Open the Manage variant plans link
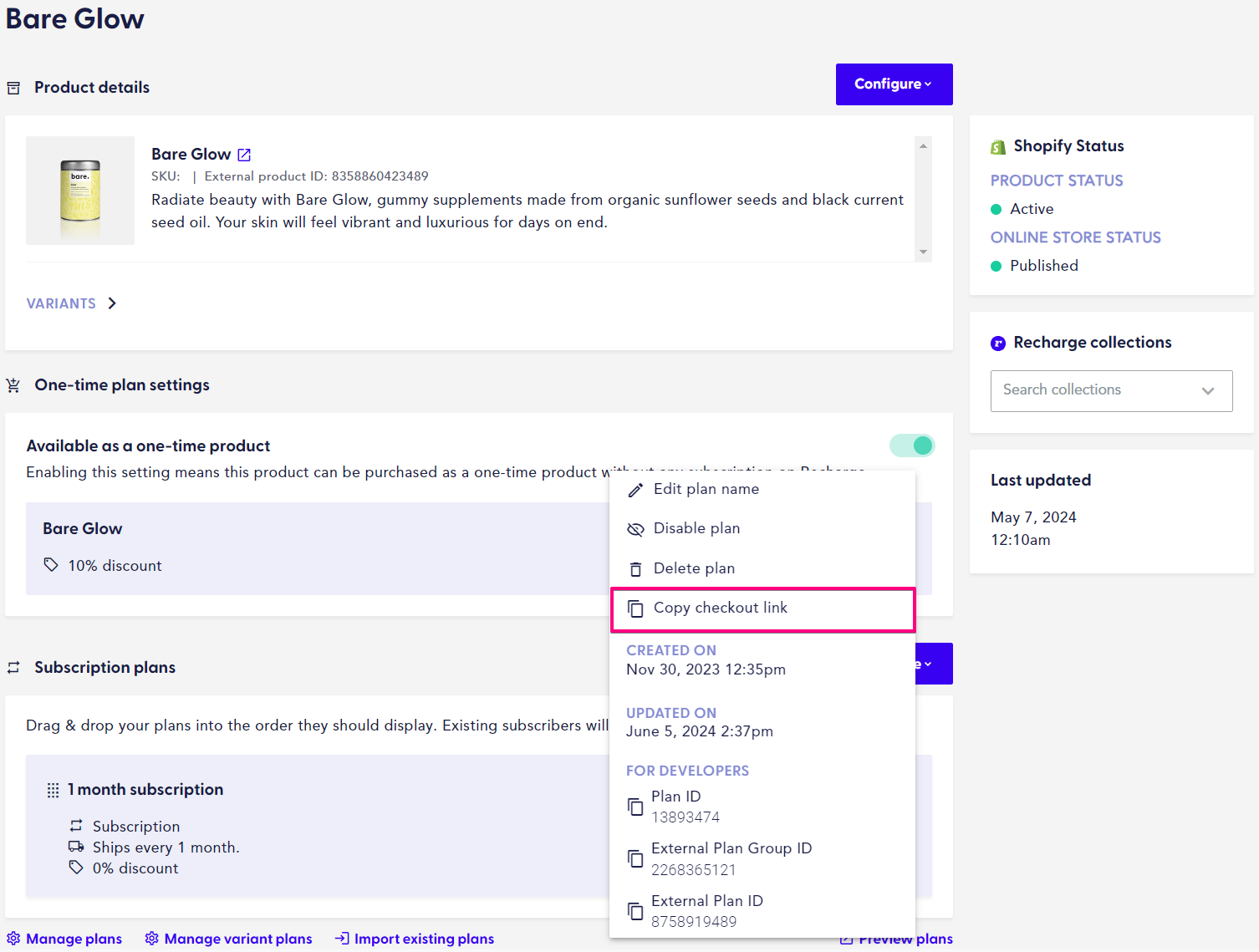 coord(238,939)
